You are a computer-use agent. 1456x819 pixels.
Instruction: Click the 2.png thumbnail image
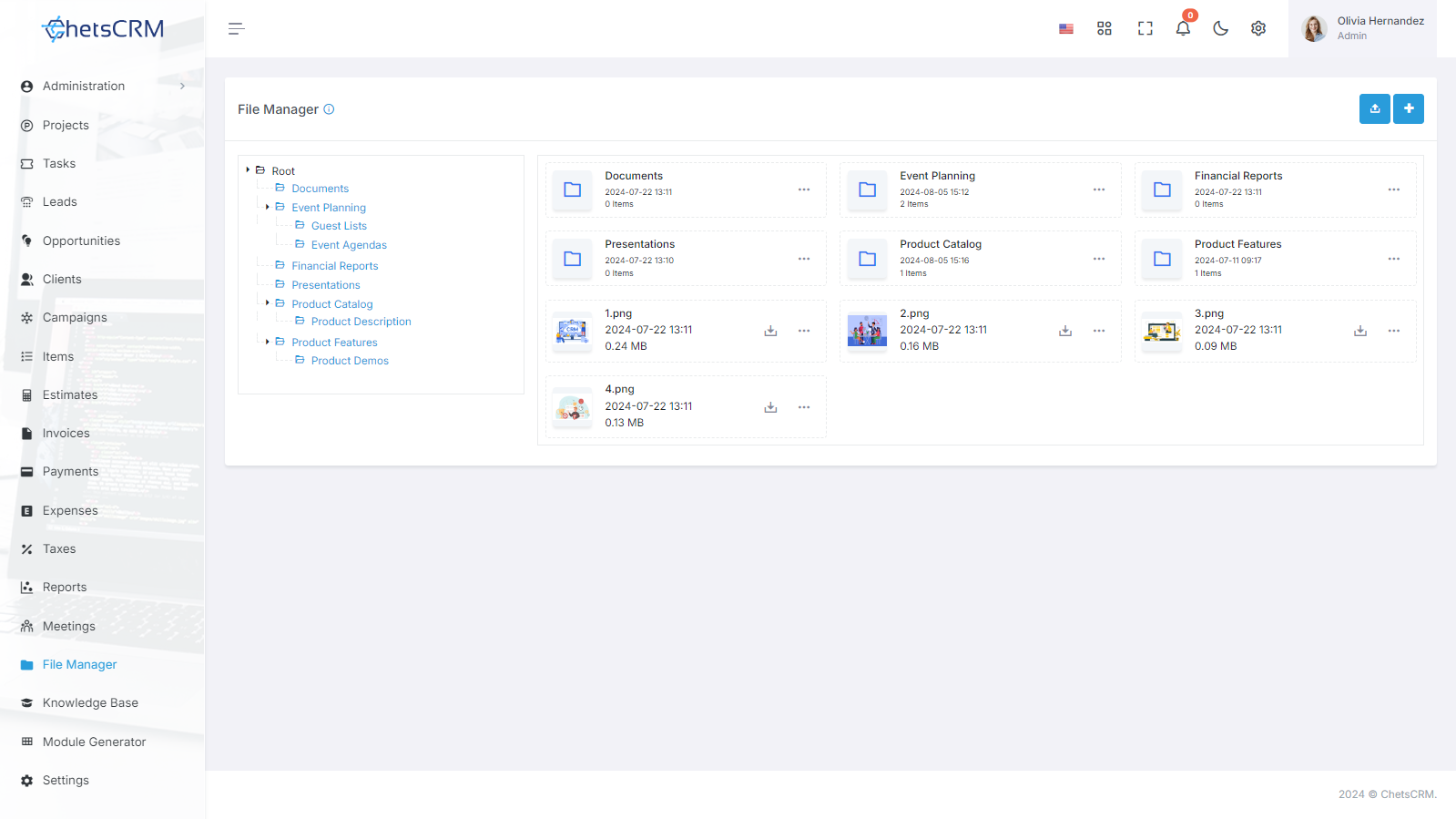pos(867,331)
